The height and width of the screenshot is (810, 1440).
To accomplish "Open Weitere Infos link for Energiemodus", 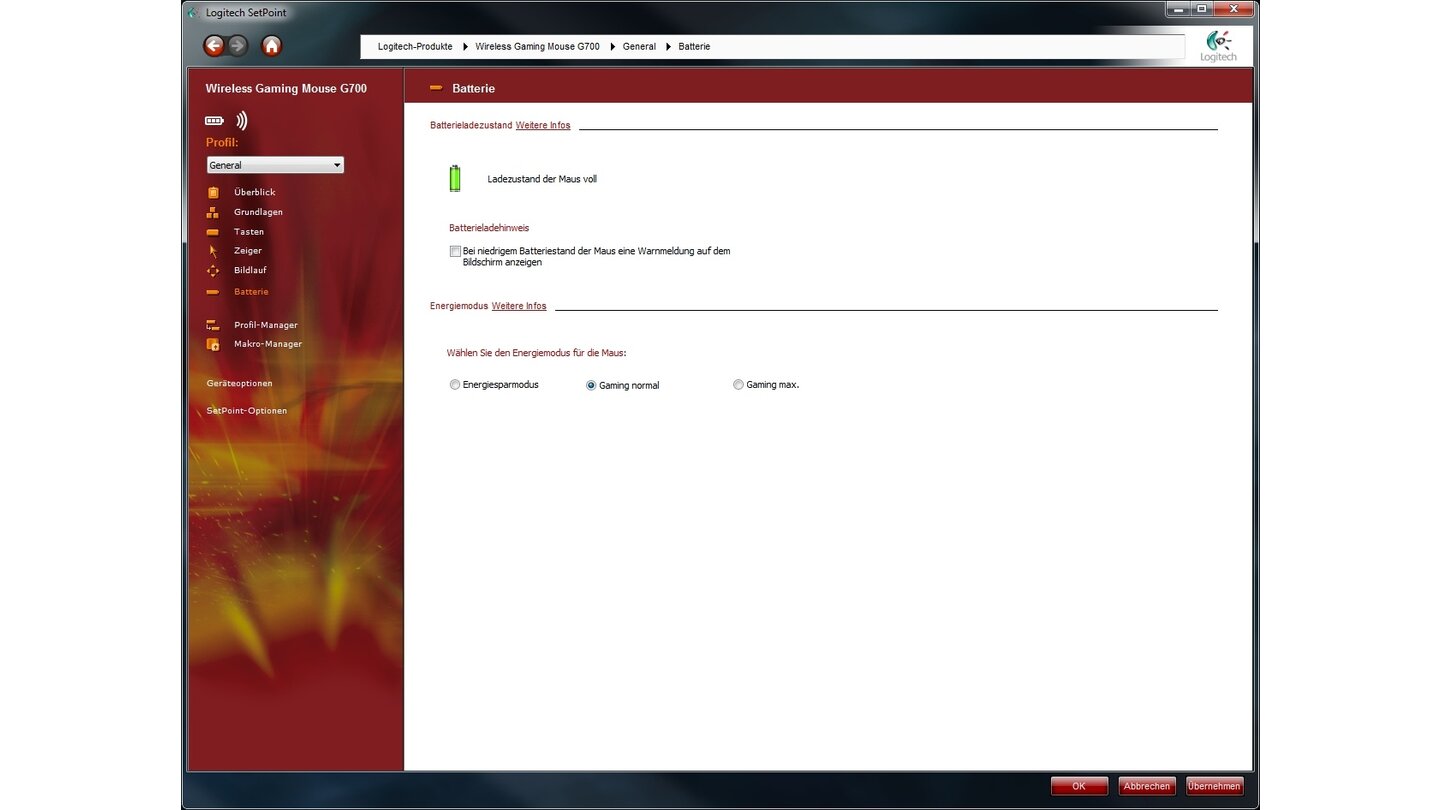I will [x=519, y=306].
